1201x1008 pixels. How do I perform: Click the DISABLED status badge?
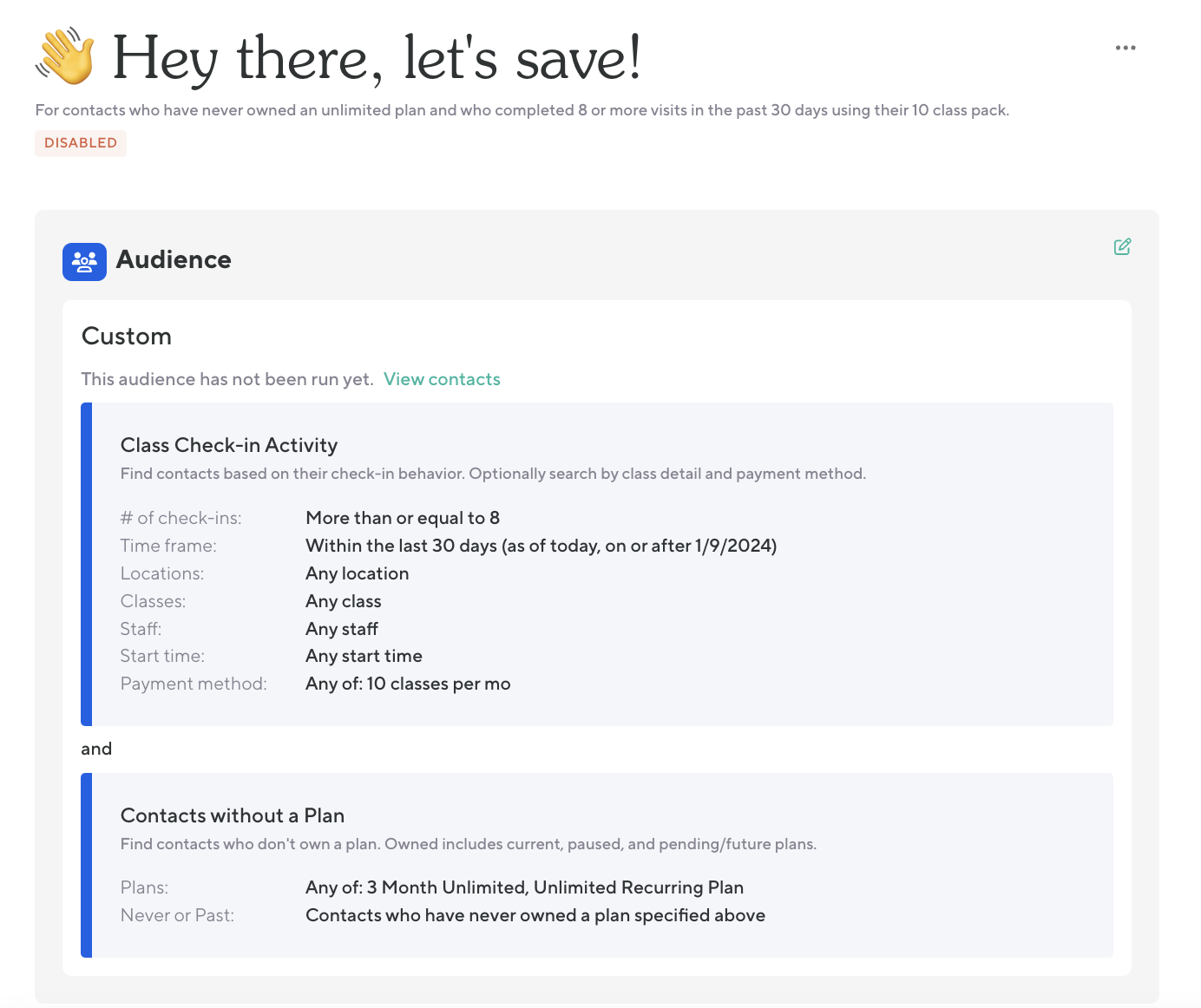click(81, 143)
